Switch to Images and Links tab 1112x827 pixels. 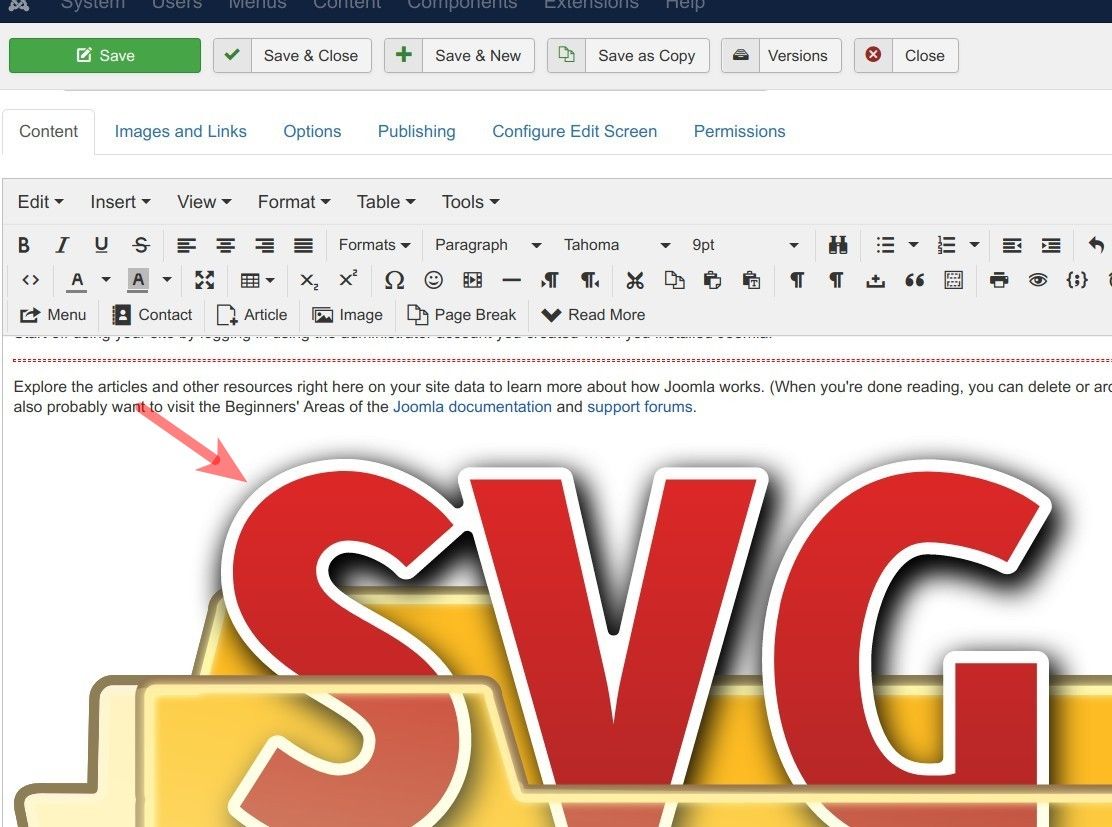180,132
